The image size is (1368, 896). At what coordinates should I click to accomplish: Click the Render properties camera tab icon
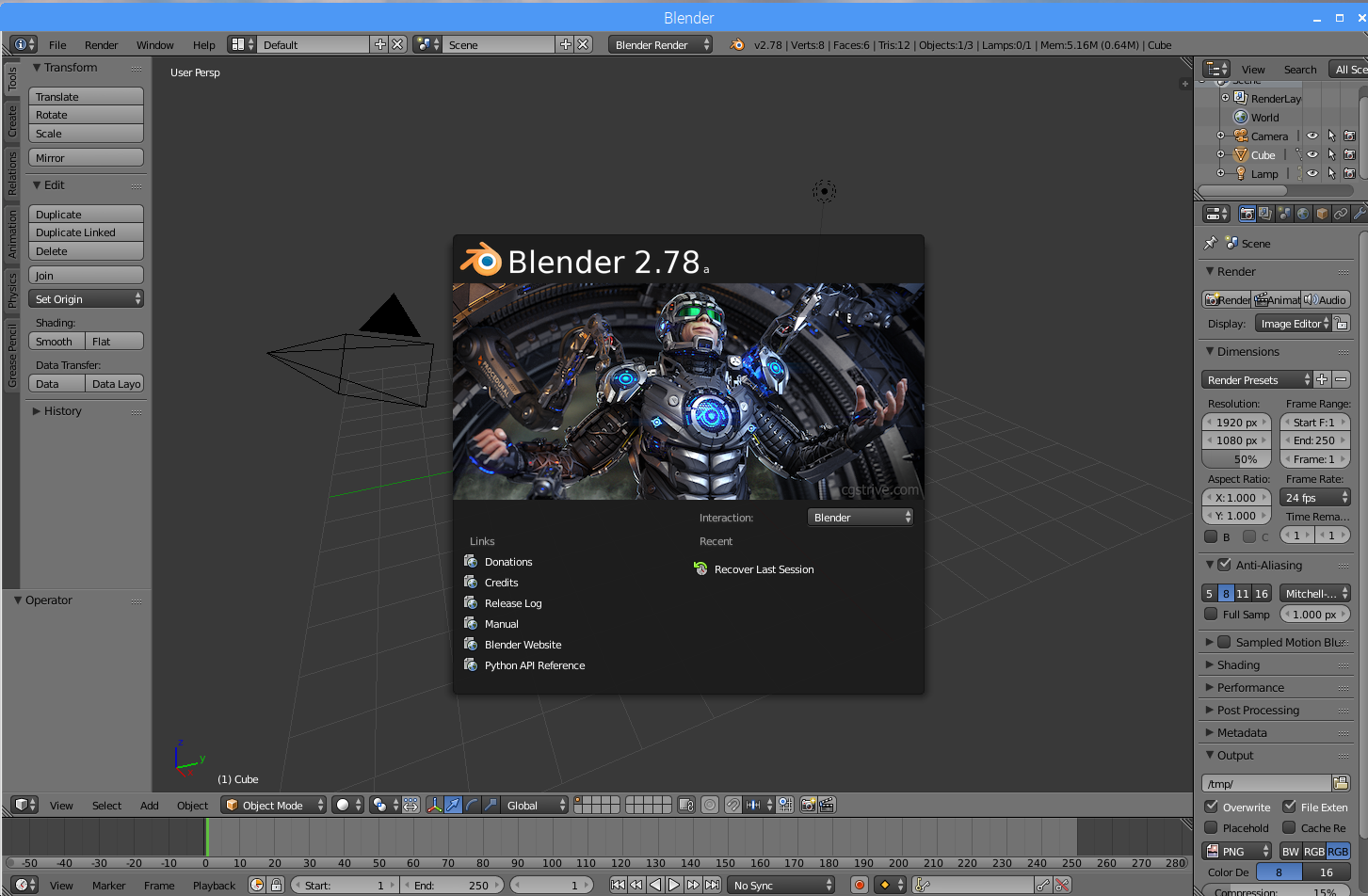coord(1247,214)
